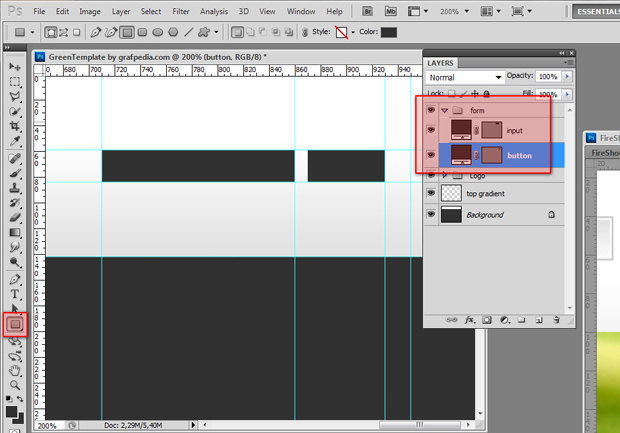Viewport: 620px width, 433px height.
Task: Launch Mini Bridge
Action: pos(391,11)
